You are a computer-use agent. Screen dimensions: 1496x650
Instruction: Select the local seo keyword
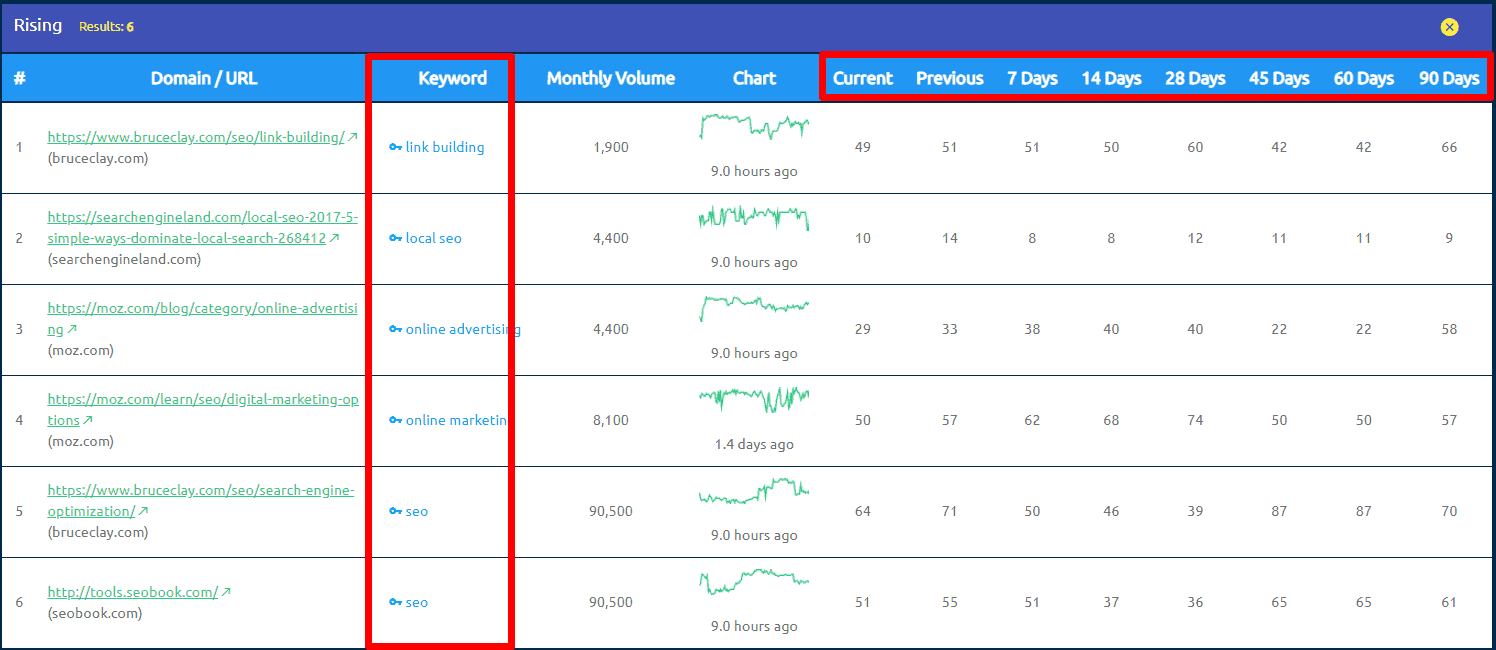click(x=434, y=238)
